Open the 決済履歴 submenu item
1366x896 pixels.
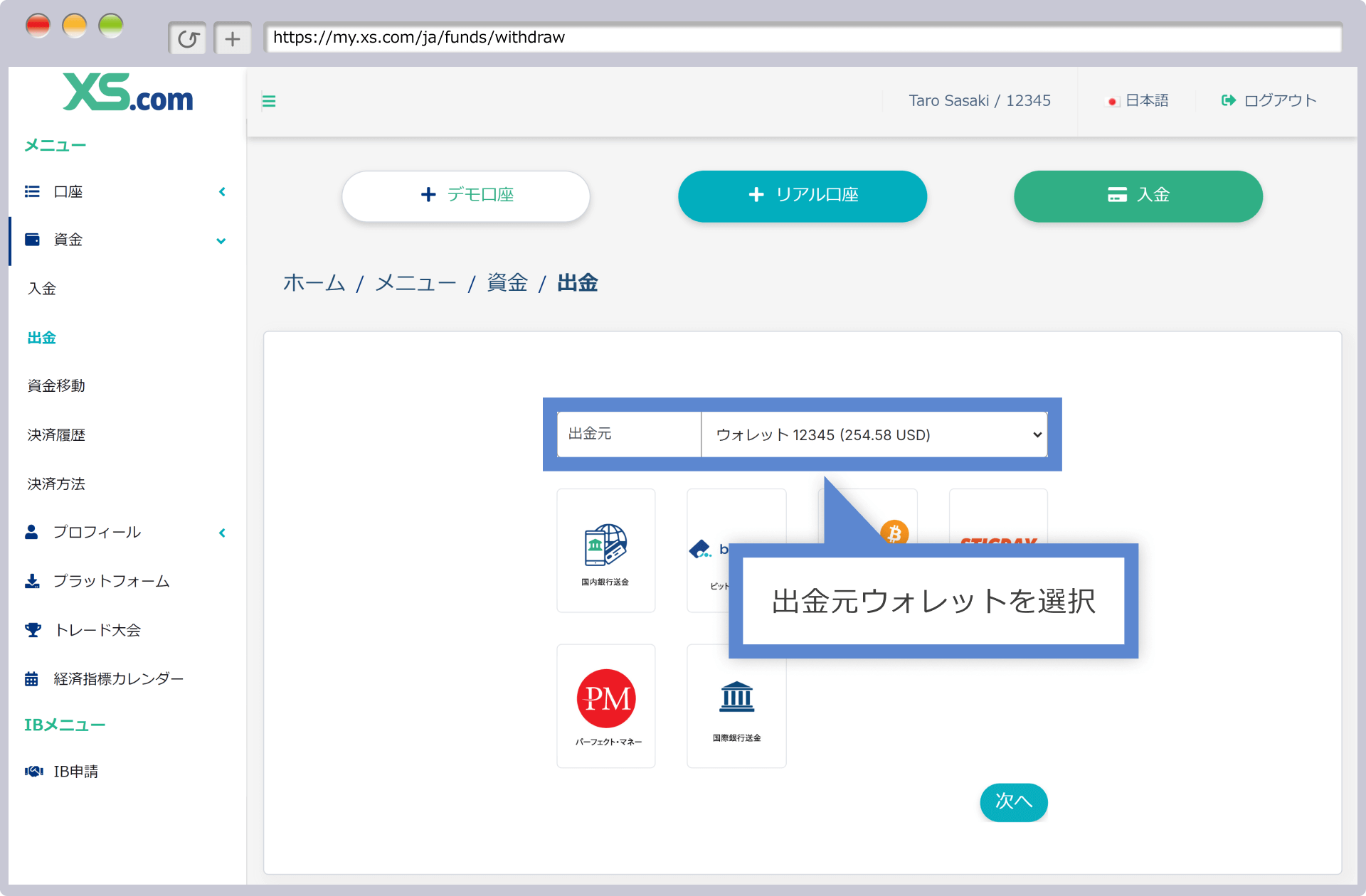(56, 435)
